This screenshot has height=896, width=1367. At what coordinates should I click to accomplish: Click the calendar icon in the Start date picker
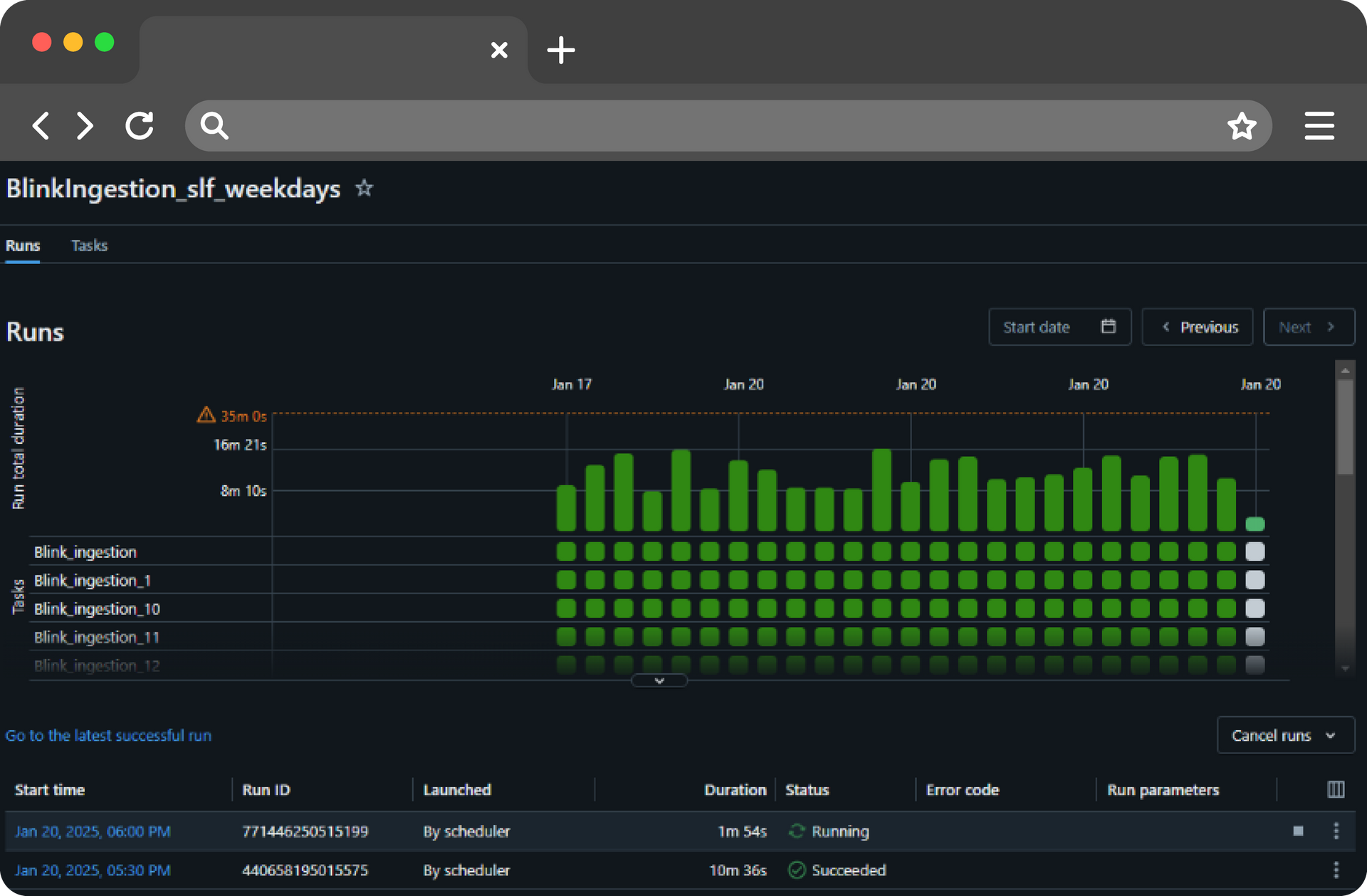(x=1108, y=326)
